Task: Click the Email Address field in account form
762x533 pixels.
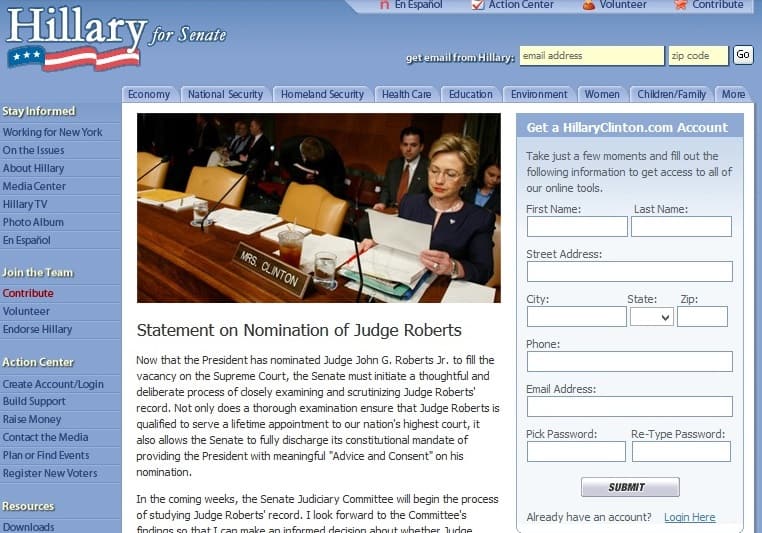Action: click(630, 407)
